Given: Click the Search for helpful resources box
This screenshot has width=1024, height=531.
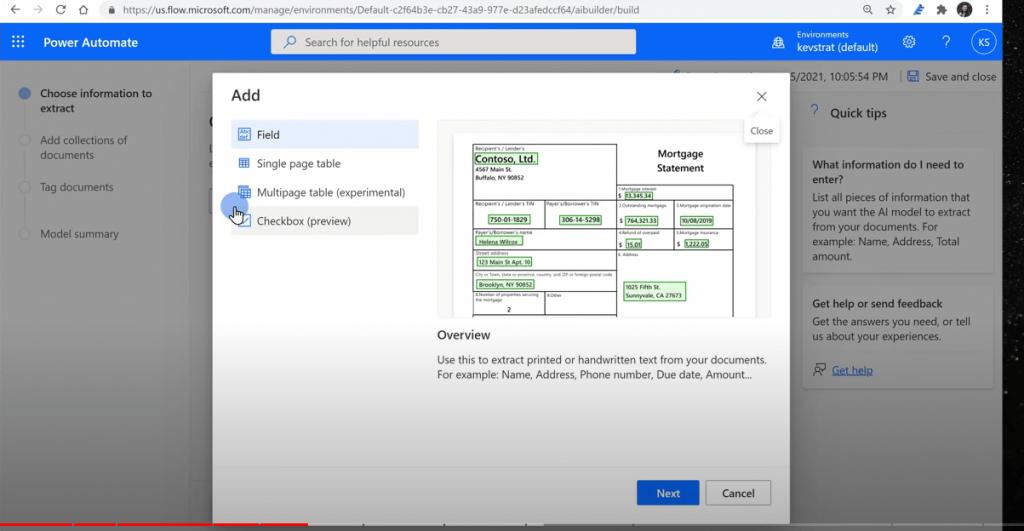Looking at the screenshot, I should pyautogui.click(x=453, y=42).
